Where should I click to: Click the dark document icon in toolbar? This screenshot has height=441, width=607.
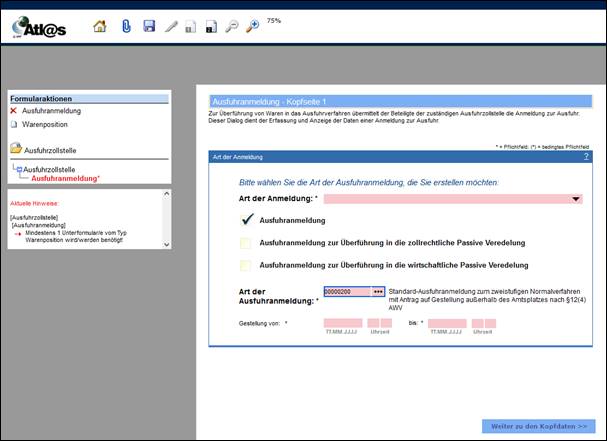(x=211, y=27)
